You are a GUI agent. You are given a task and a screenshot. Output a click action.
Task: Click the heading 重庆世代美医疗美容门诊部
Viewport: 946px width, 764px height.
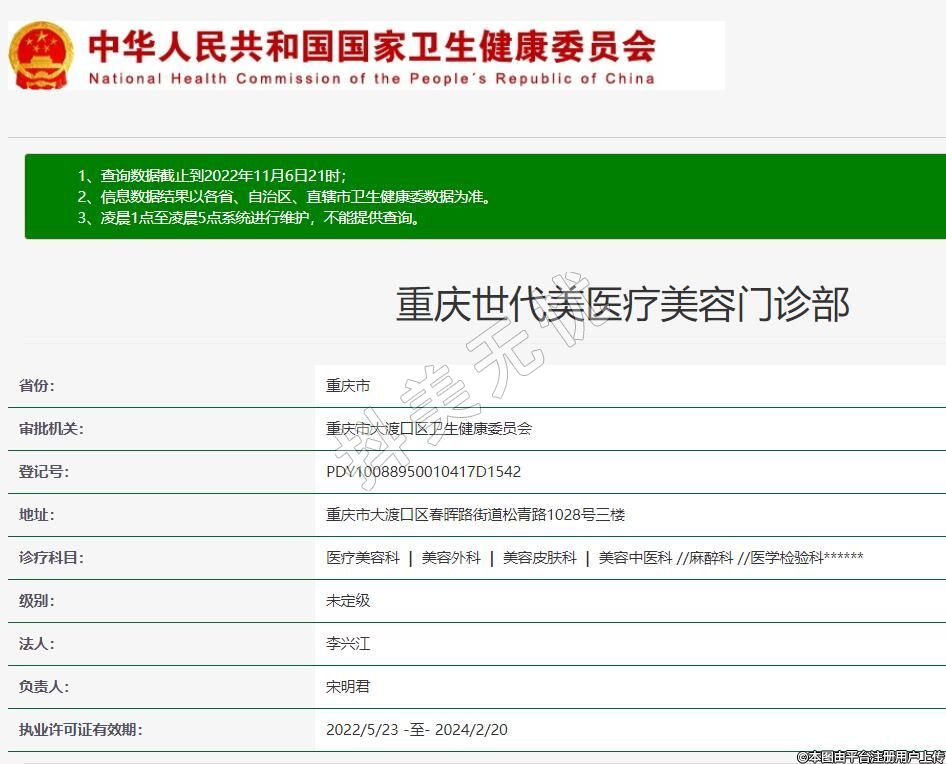pos(622,304)
